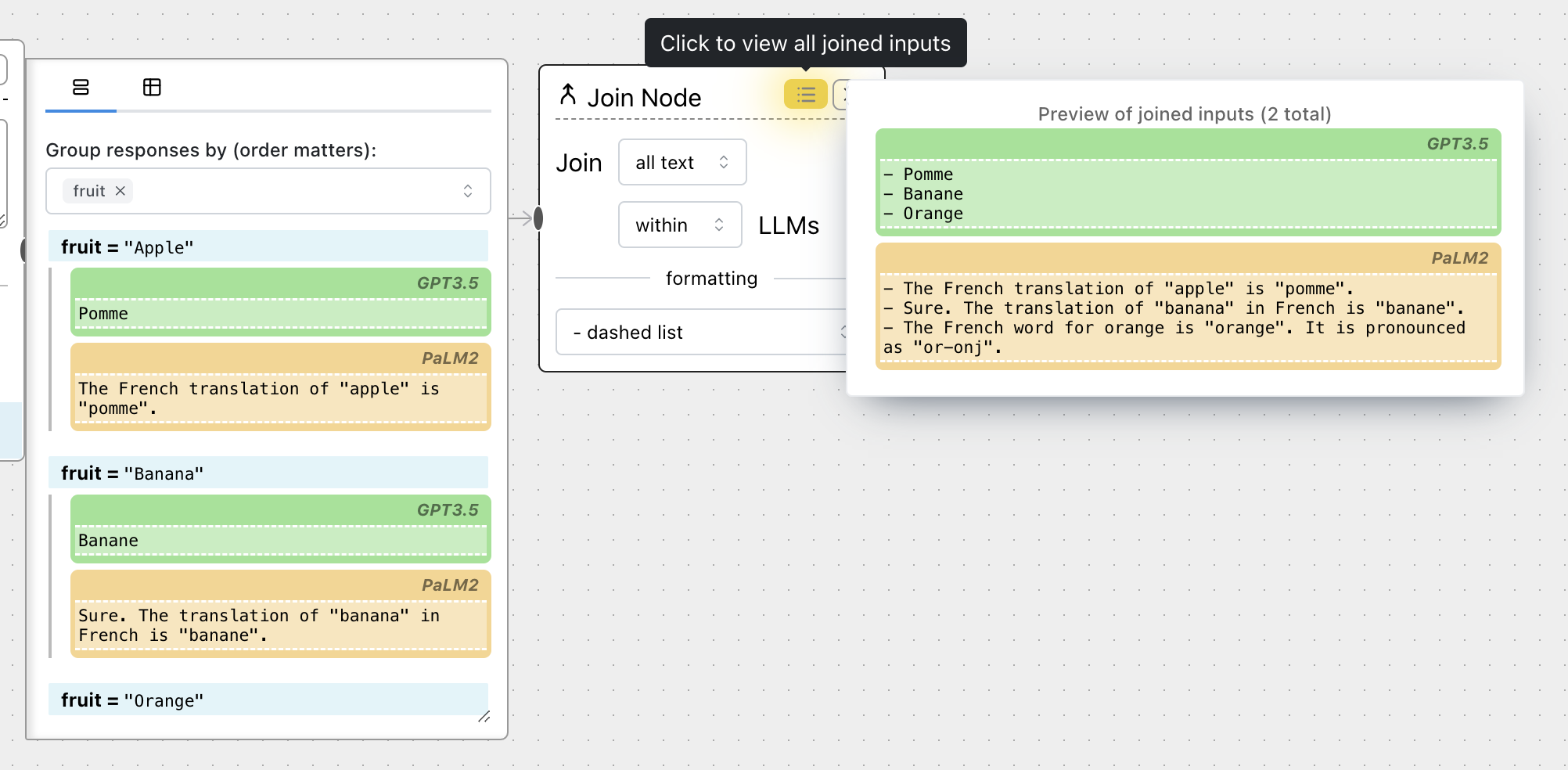Expand the group responses by selector

(467, 191)
